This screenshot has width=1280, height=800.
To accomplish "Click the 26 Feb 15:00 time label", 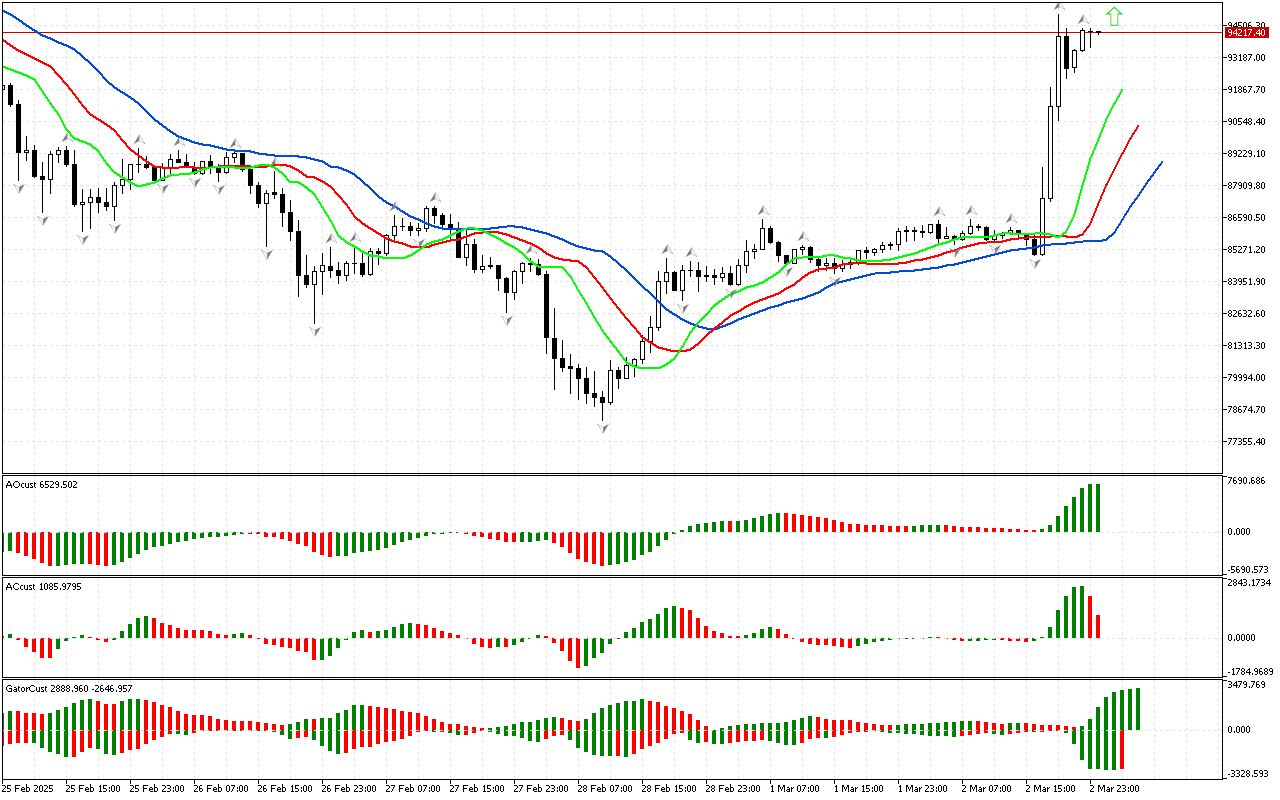I will 285,789.
